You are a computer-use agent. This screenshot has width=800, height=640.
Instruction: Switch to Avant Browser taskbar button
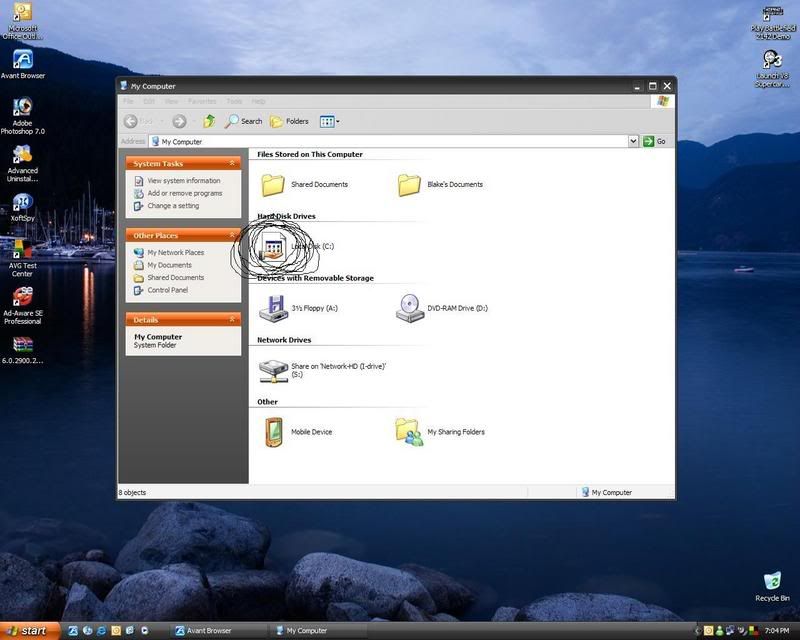click(x=215, y=631)
